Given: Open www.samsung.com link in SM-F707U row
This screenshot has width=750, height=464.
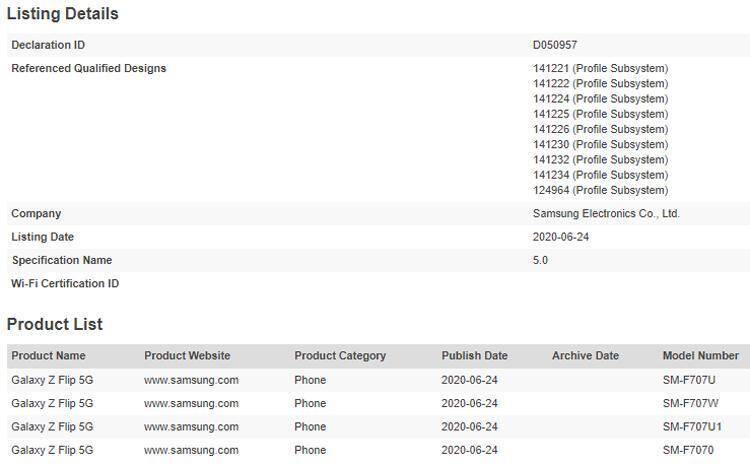Looking at the screenshot, I should [191, 380].
